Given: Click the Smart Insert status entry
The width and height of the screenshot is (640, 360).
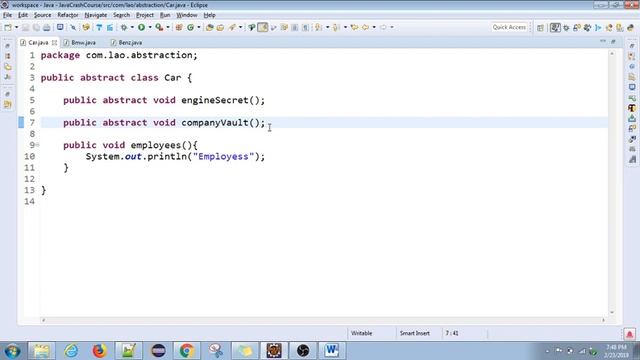Looking at the screenshot, I should point(415,333).
